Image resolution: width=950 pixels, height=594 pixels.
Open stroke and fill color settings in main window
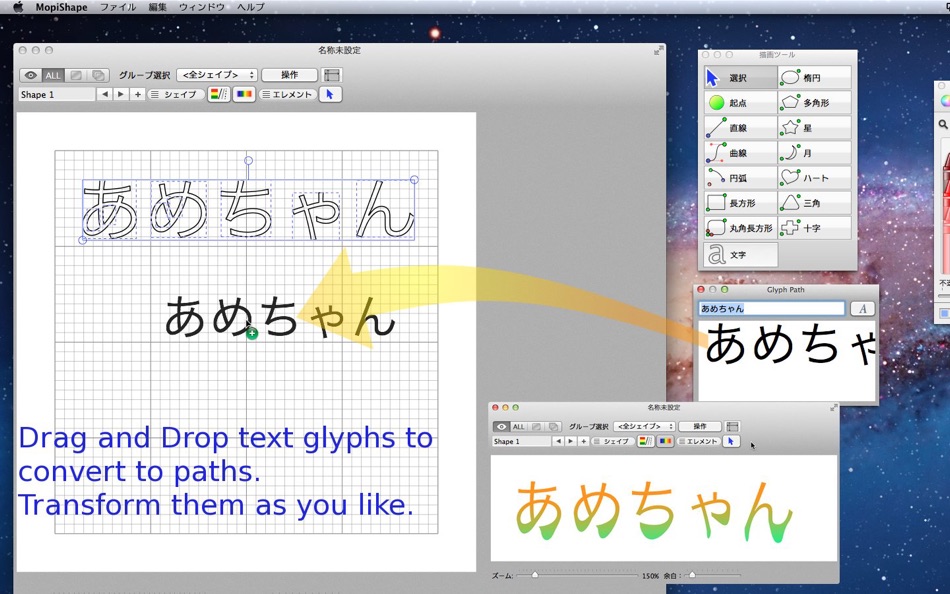[x=219, y=95]
